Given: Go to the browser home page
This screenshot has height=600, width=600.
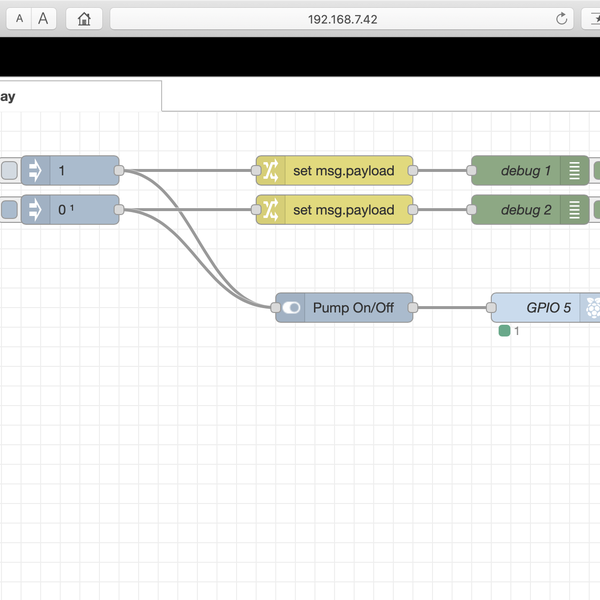Looking at the screenshot, I should [85, 18].
